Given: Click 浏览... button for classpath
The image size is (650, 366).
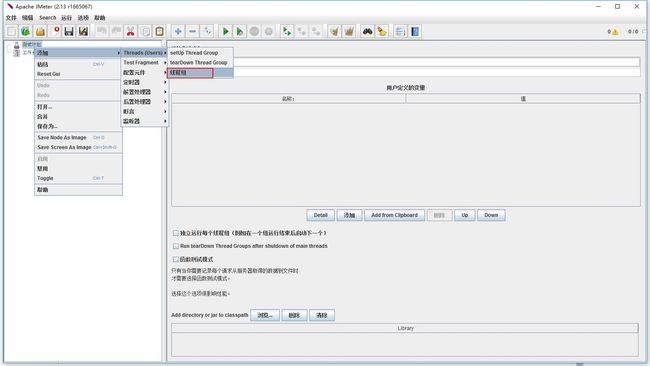Looking at the screenshot, I should (x=265, y=315).
